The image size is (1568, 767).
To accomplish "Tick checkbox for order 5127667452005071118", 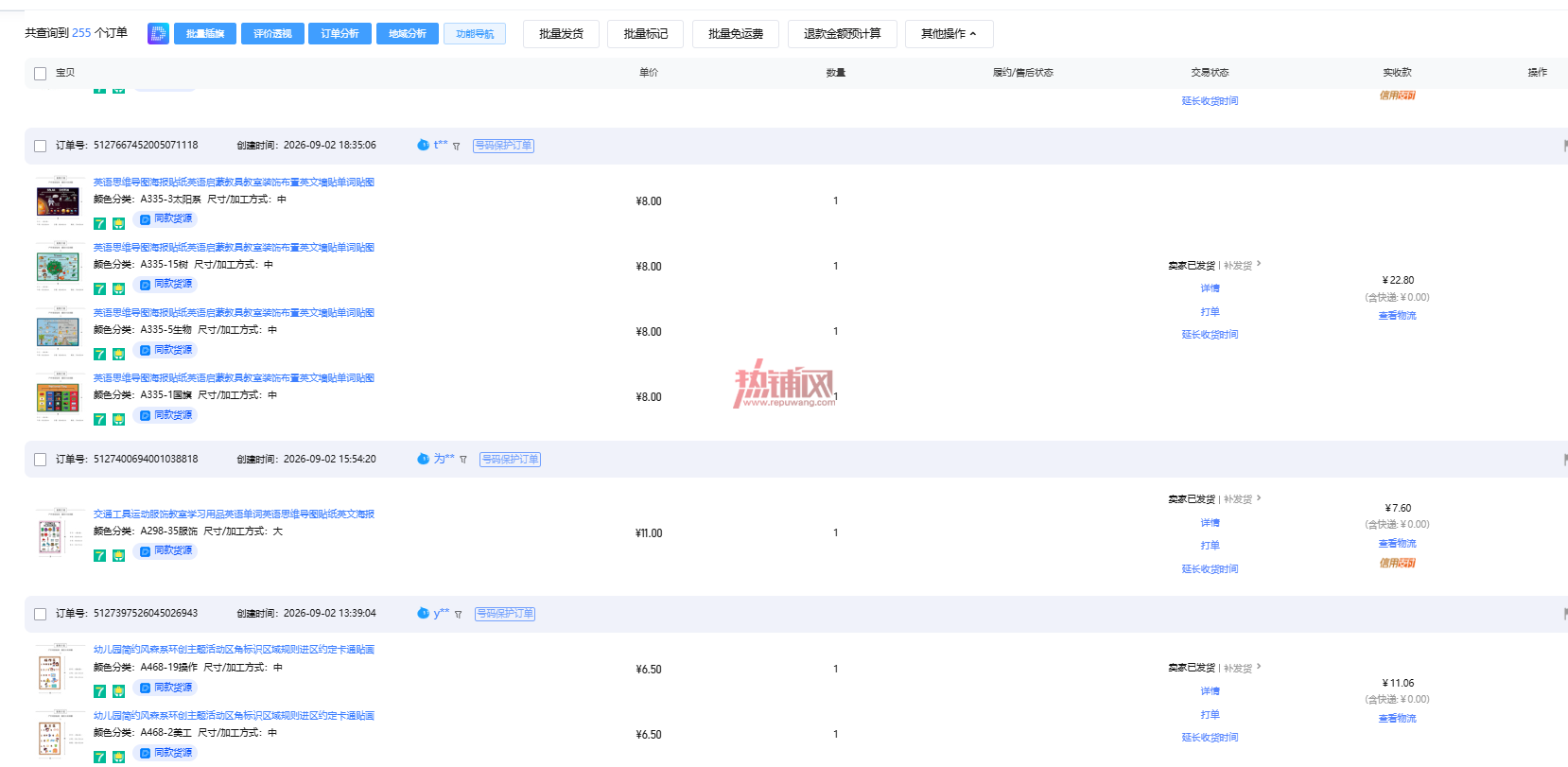I will point(40,146).
